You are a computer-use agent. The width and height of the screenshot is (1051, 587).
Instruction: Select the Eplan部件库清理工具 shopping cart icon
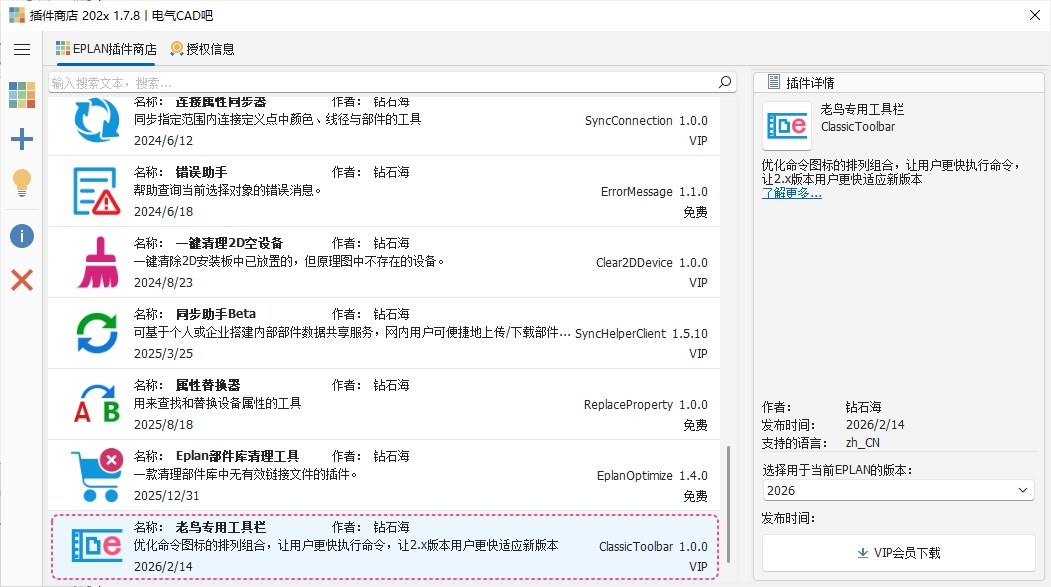(x=97, y=475)
